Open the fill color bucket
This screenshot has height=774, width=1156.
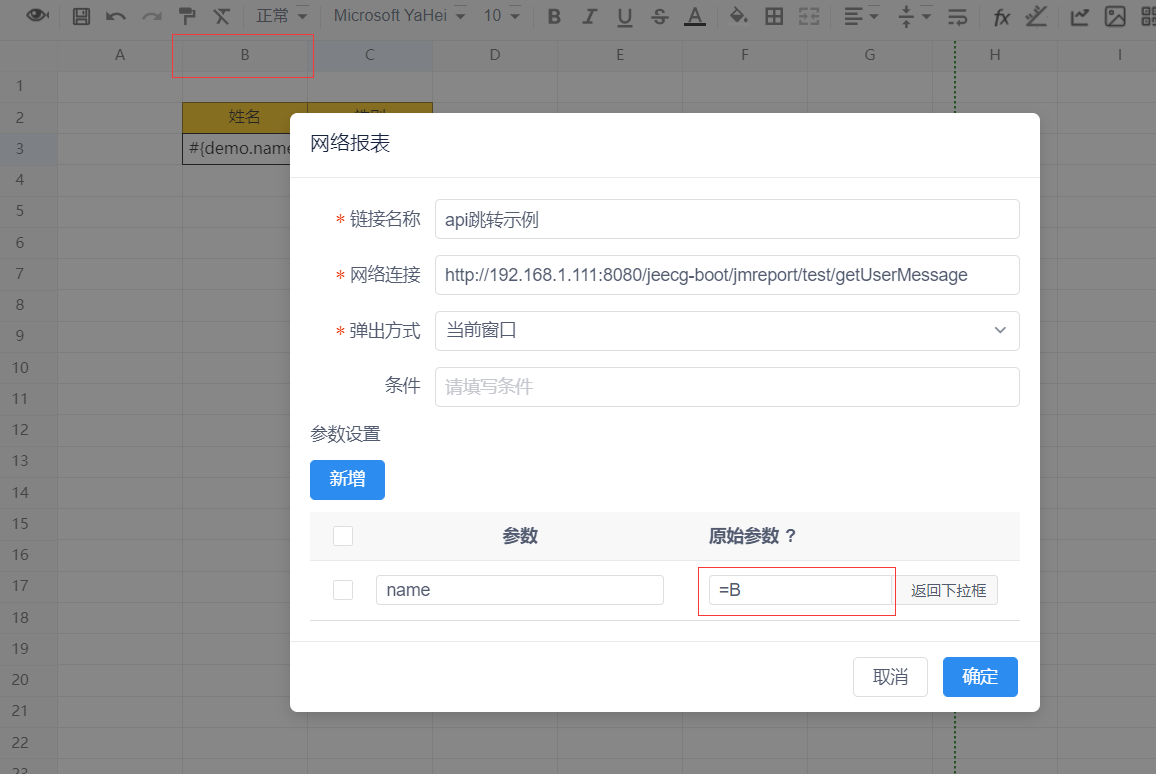(738, 15)
